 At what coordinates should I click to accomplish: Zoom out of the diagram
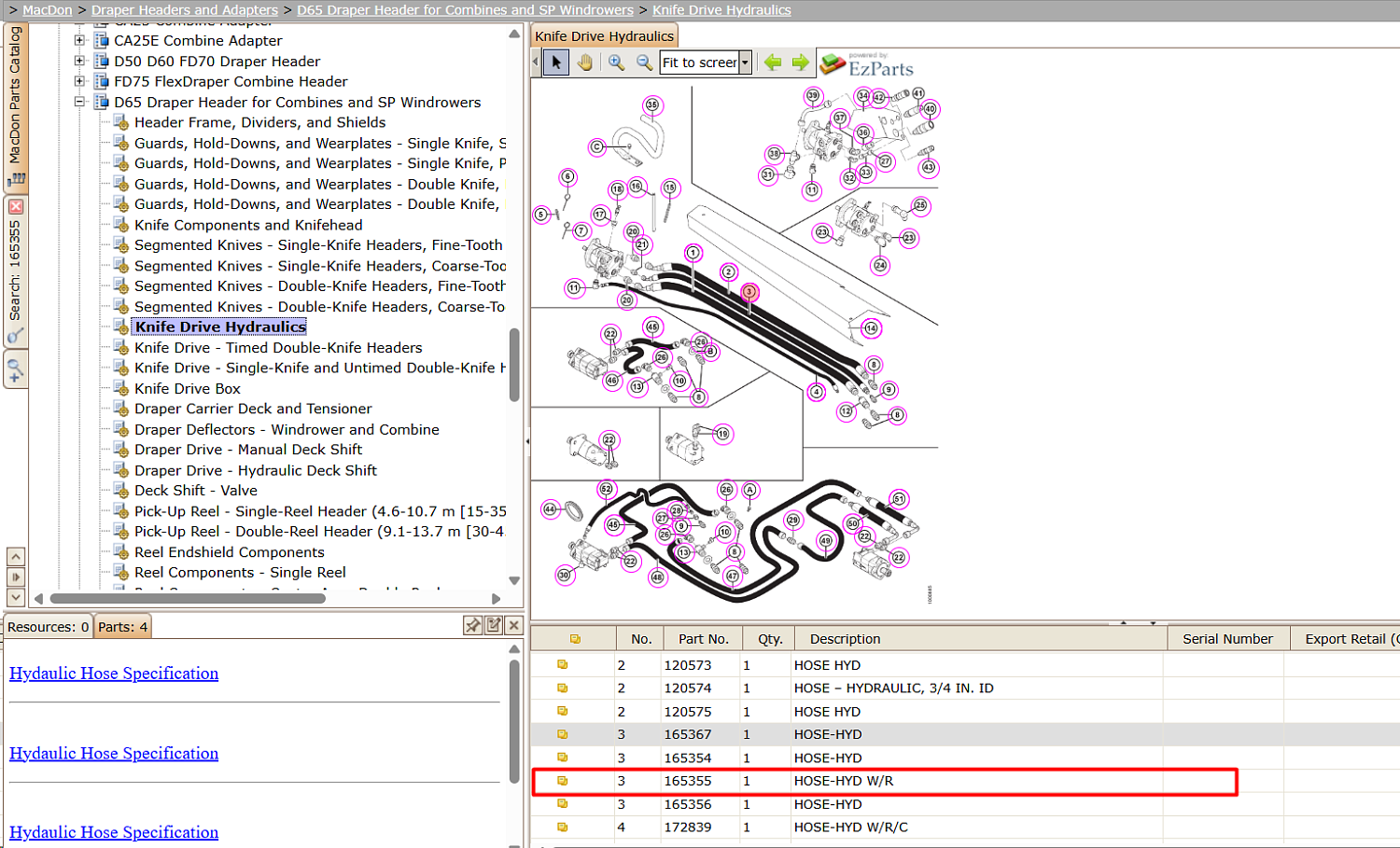click(644, 63)
